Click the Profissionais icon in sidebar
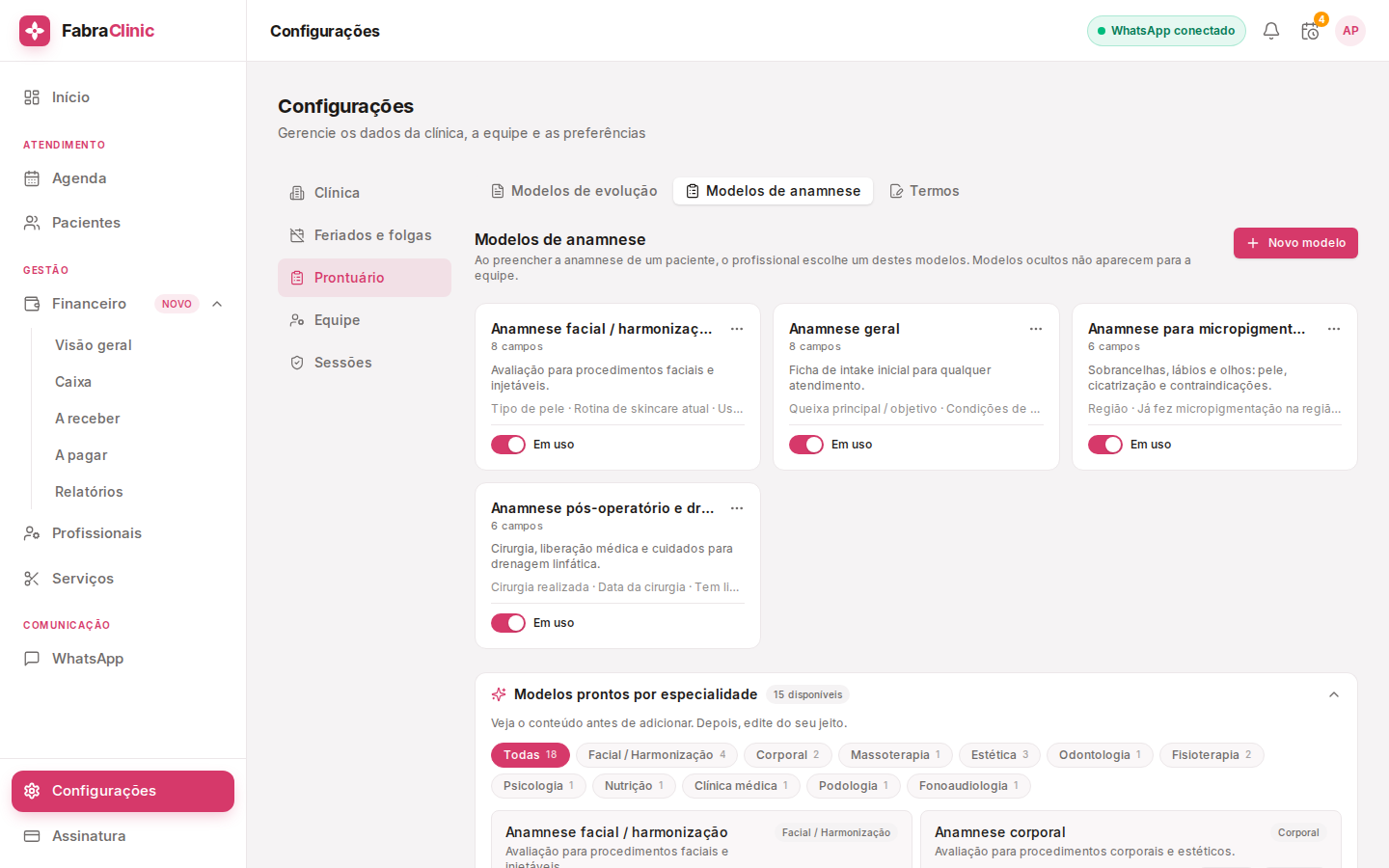The image size is (1389, 868). tap(32, 533)
